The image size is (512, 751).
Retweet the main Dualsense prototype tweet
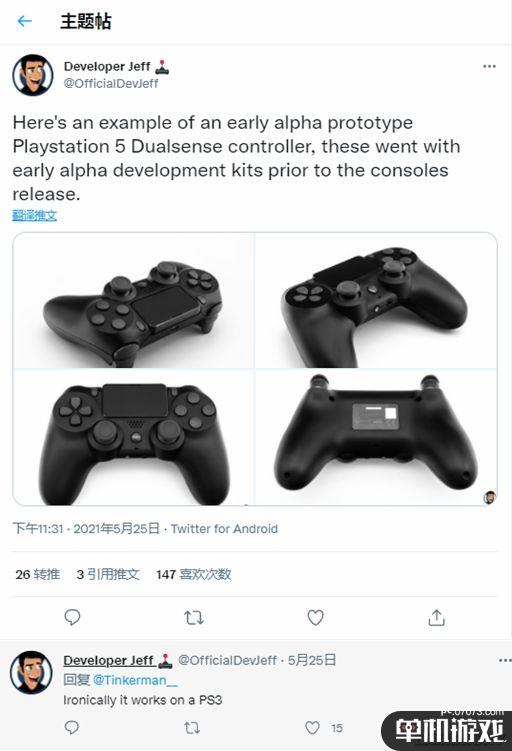click(193, 617)
